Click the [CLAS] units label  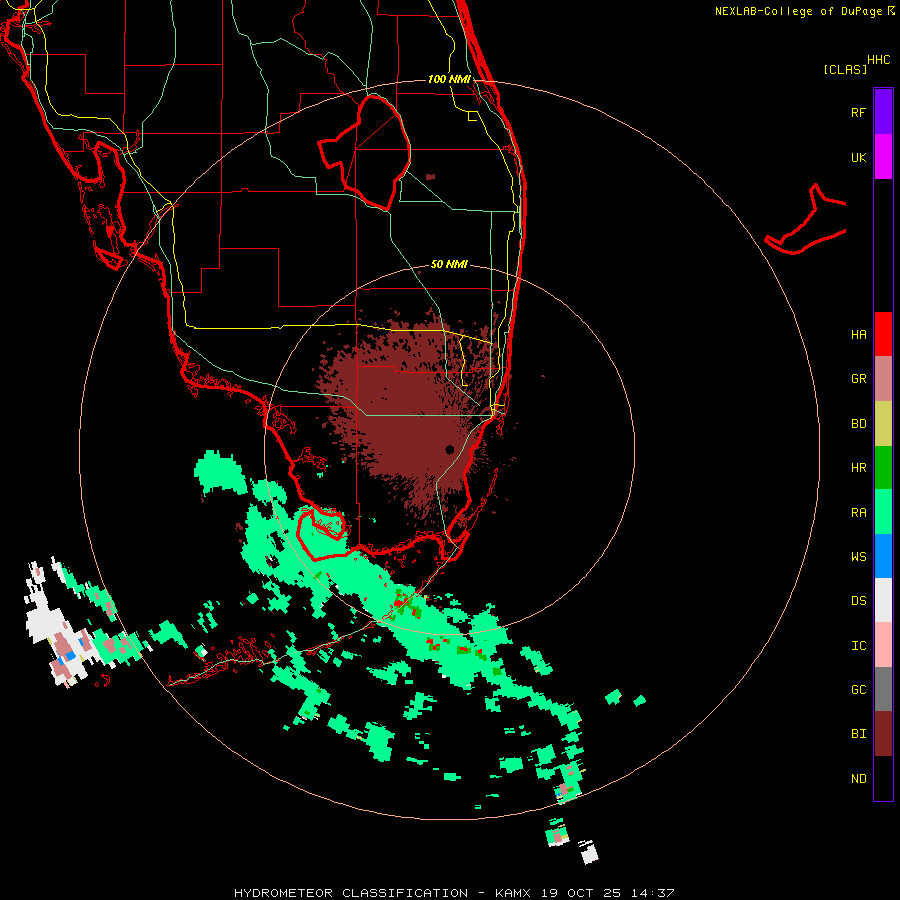click(845, 69)
